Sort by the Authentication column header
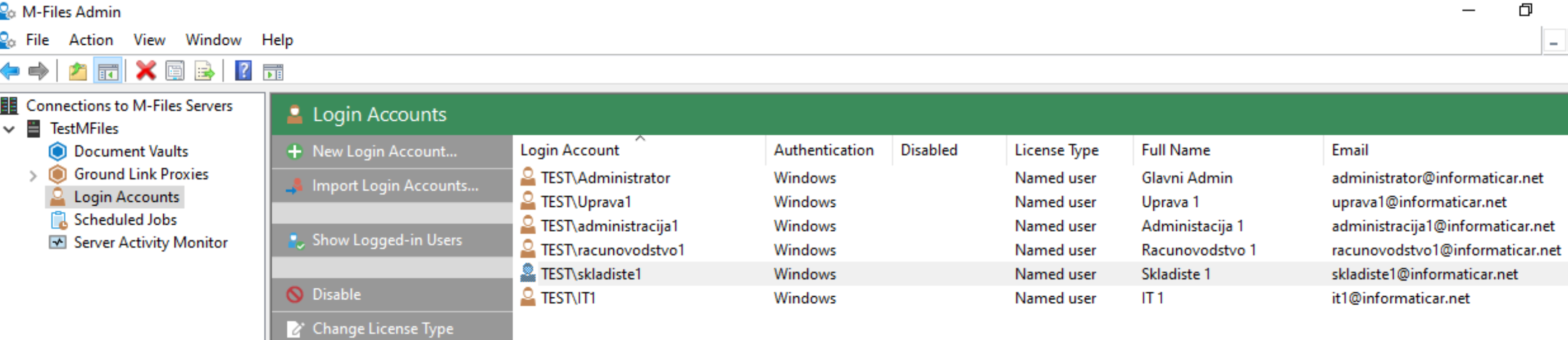The height and width of the screenshot is (340, 1568). point(828,150)
